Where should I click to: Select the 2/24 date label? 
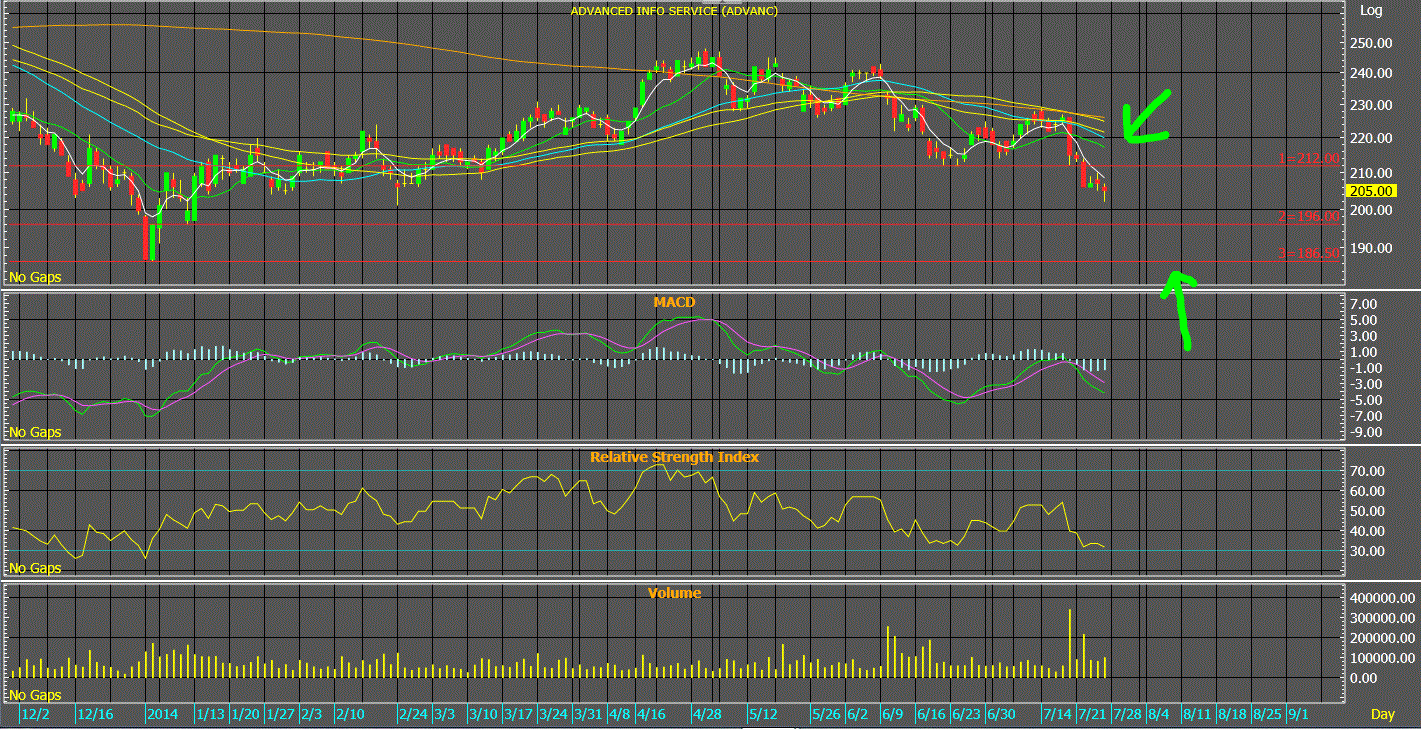pyautogui.click(x=414, y=715)
